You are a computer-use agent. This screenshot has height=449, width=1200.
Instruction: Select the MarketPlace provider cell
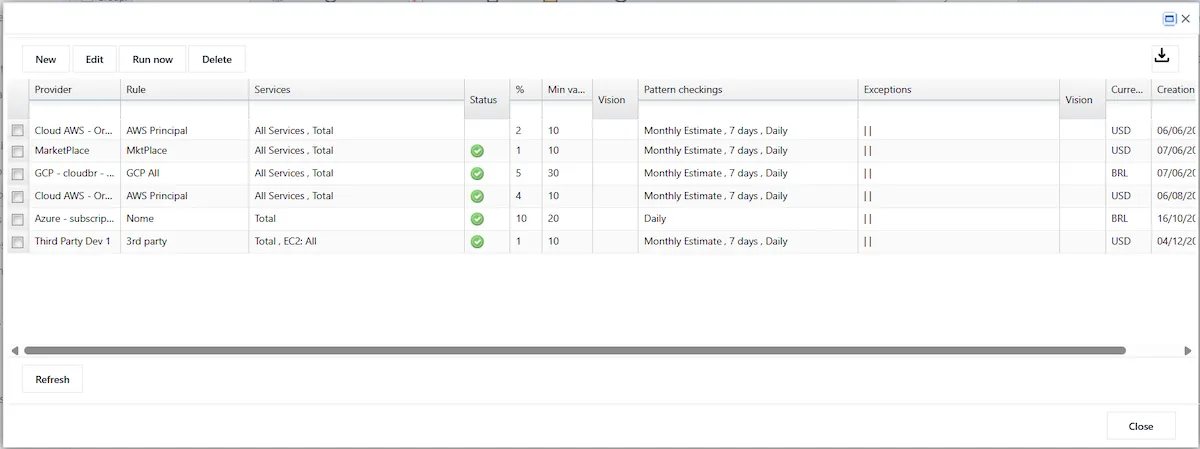tap(74, 151)
